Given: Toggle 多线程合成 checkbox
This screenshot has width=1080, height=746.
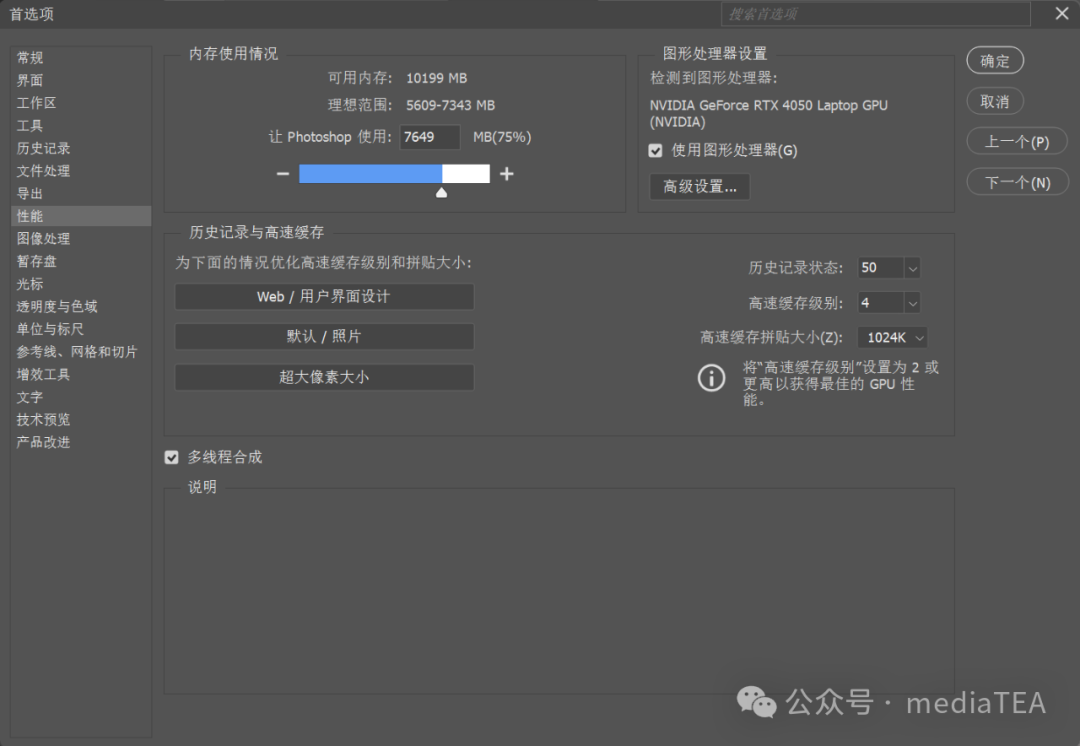Looking at the screenshot, I should 172,457.
